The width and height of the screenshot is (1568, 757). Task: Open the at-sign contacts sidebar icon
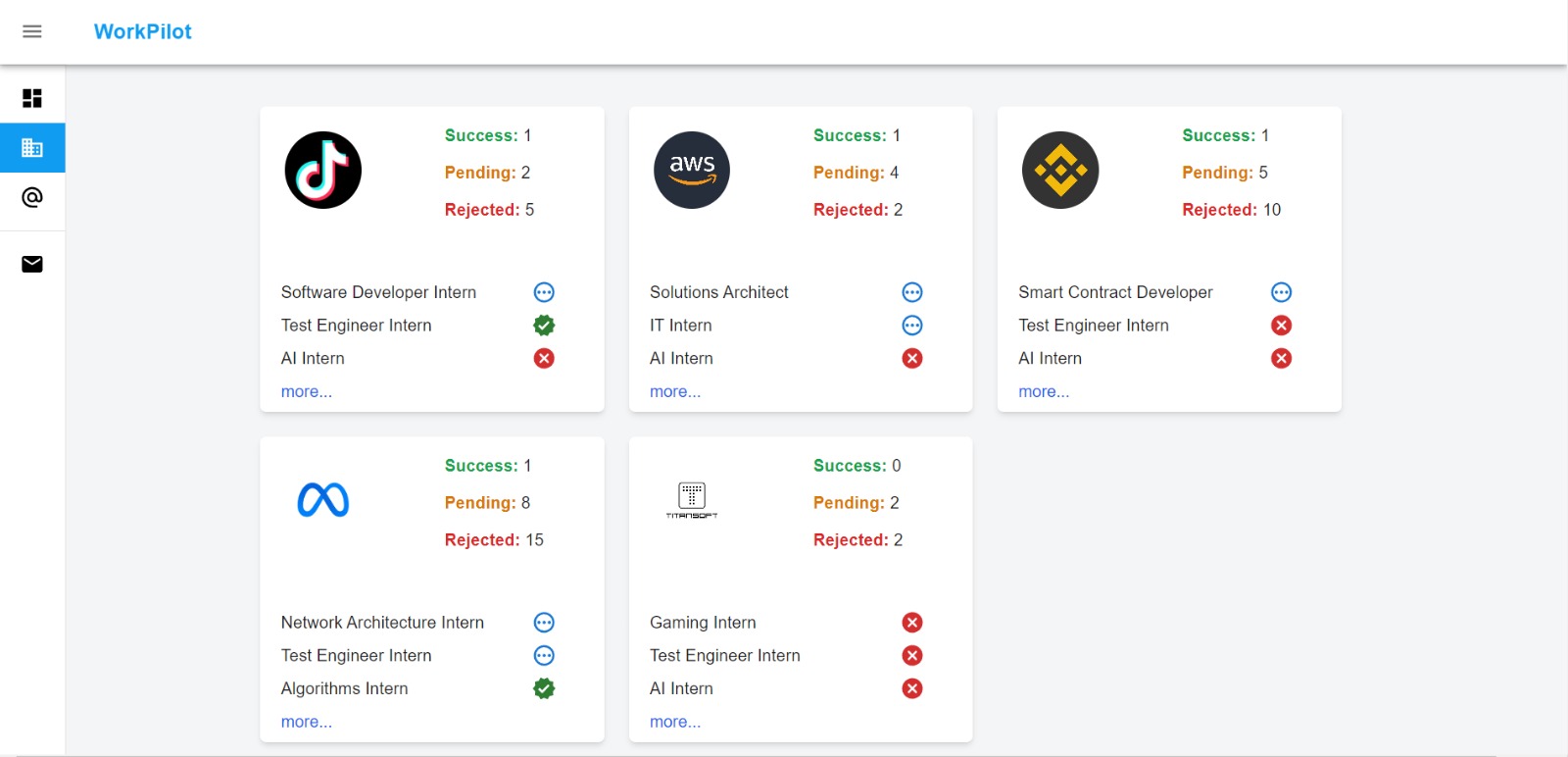click(x=32, y=197)
